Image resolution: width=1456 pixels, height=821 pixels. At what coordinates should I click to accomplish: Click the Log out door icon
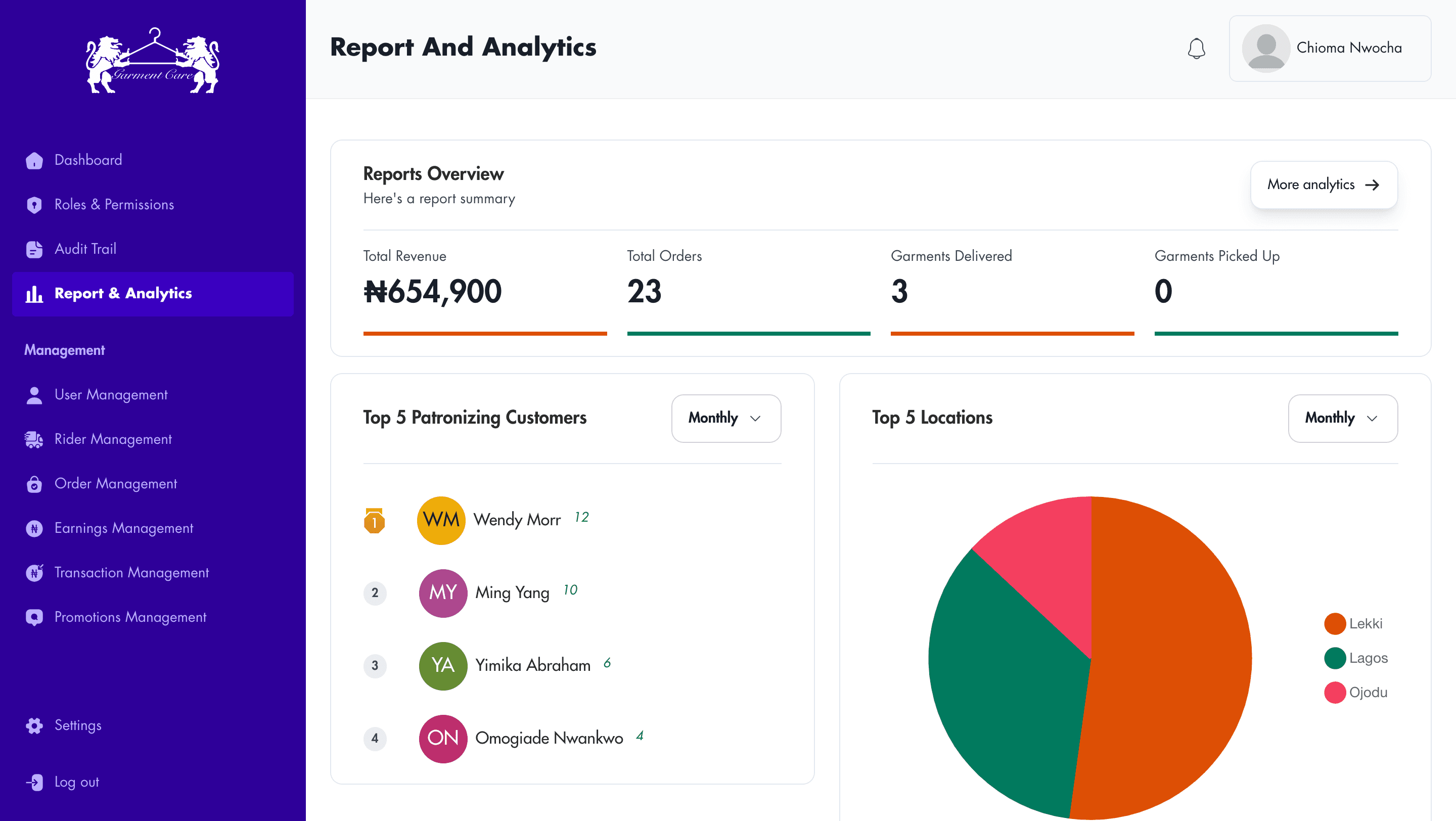coord(34,782)
